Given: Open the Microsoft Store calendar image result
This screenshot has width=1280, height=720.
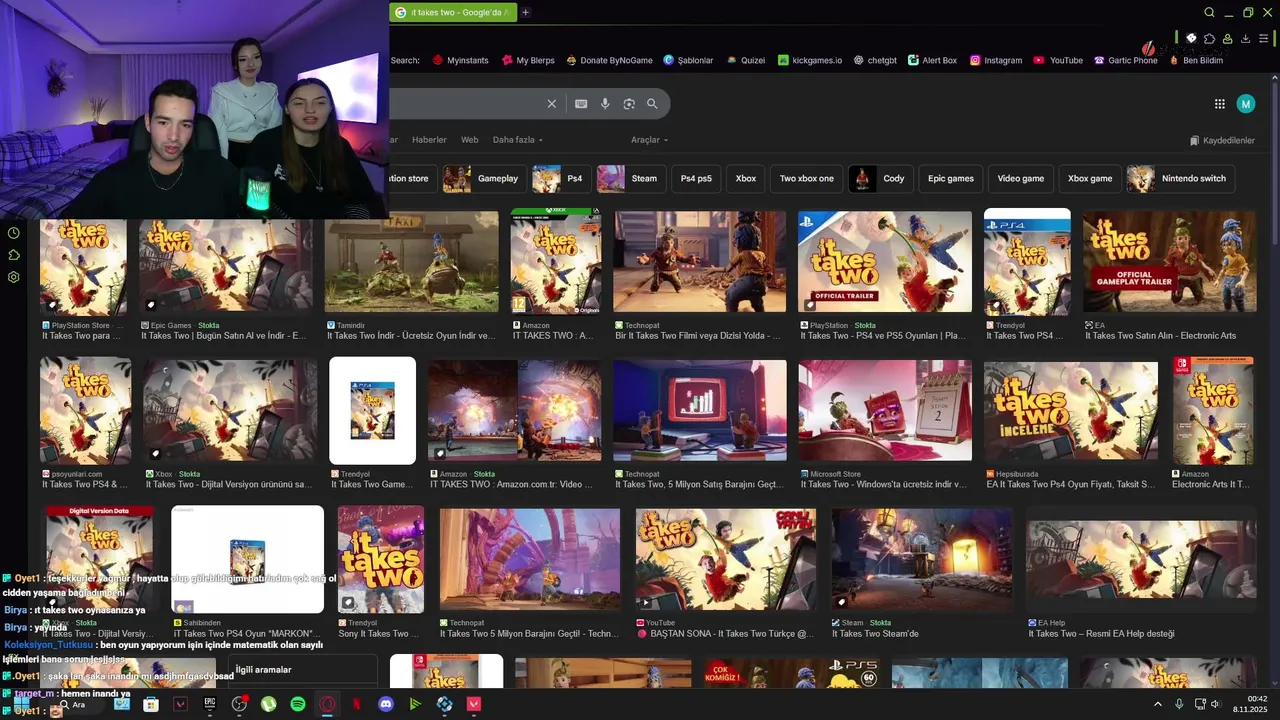Looking at the screenshot, I should [x=884, y=411].
